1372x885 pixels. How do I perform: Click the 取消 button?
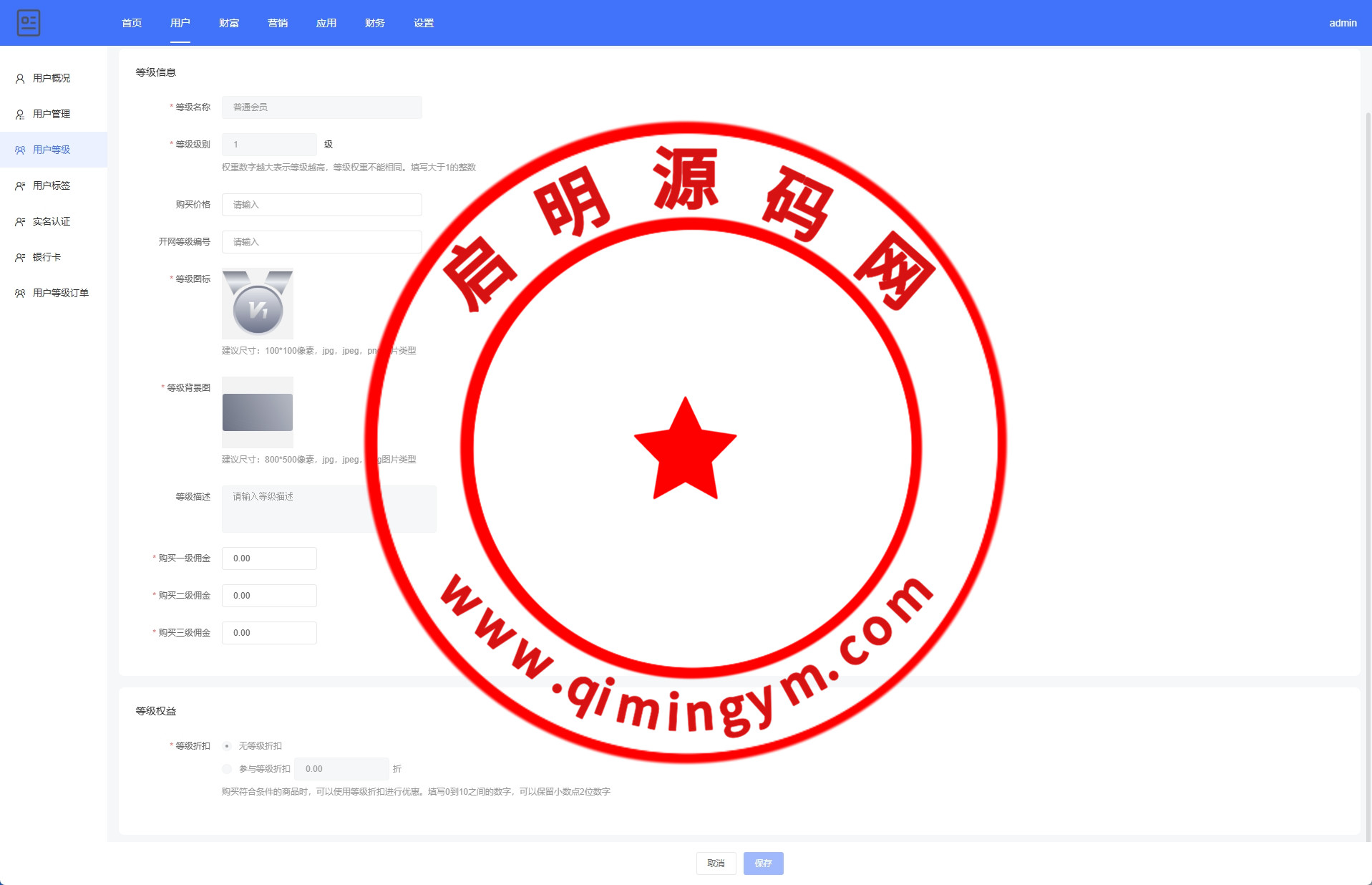pyautogui.click(x=716, y=864)
